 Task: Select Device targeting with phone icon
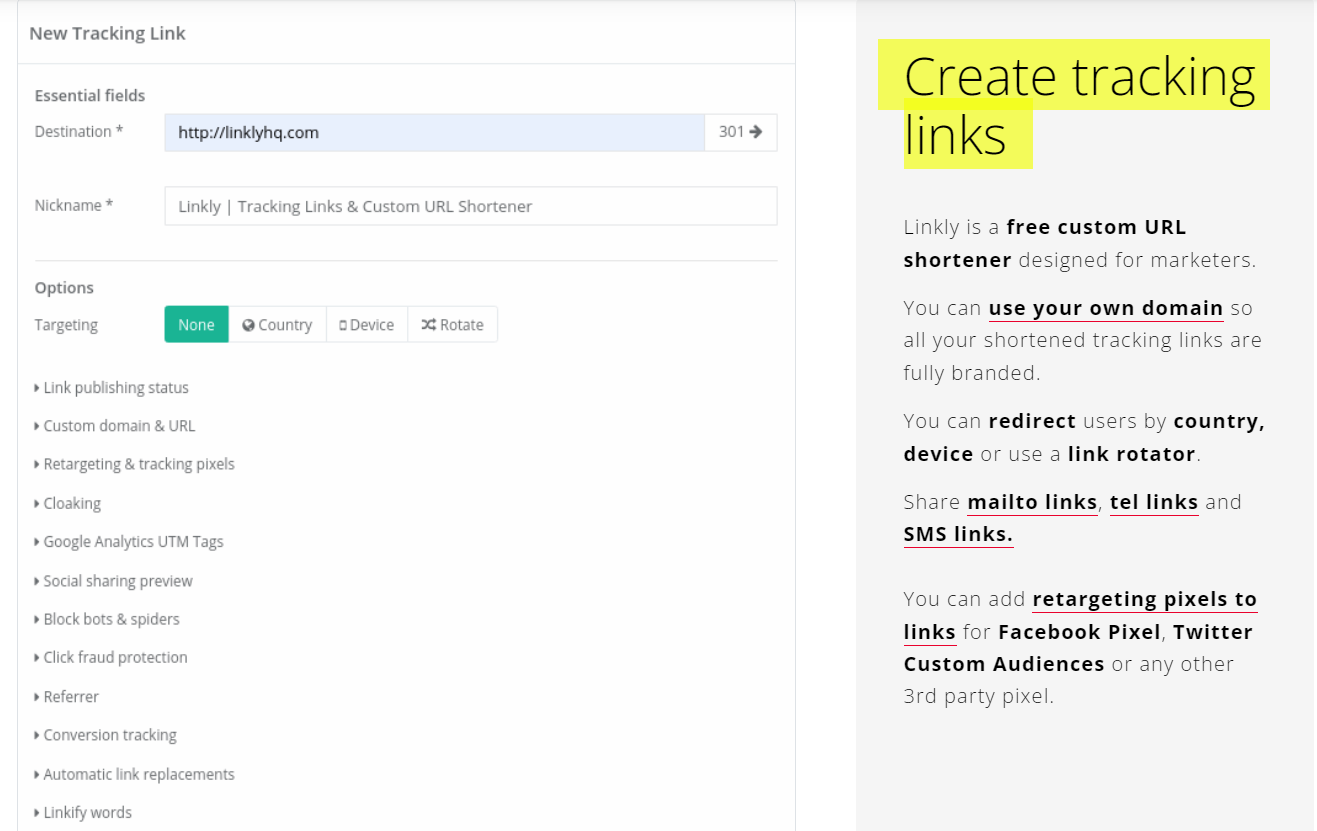[366, 325]
